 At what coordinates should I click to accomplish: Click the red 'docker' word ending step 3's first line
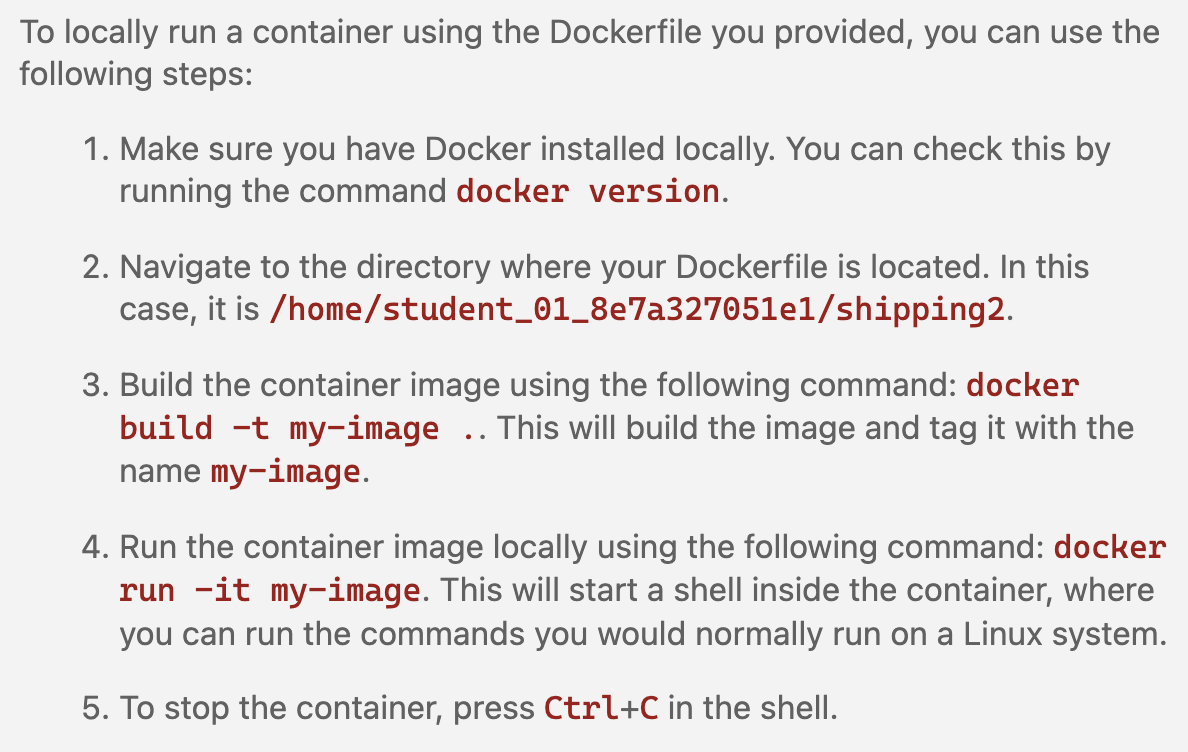pos(1023,385)
